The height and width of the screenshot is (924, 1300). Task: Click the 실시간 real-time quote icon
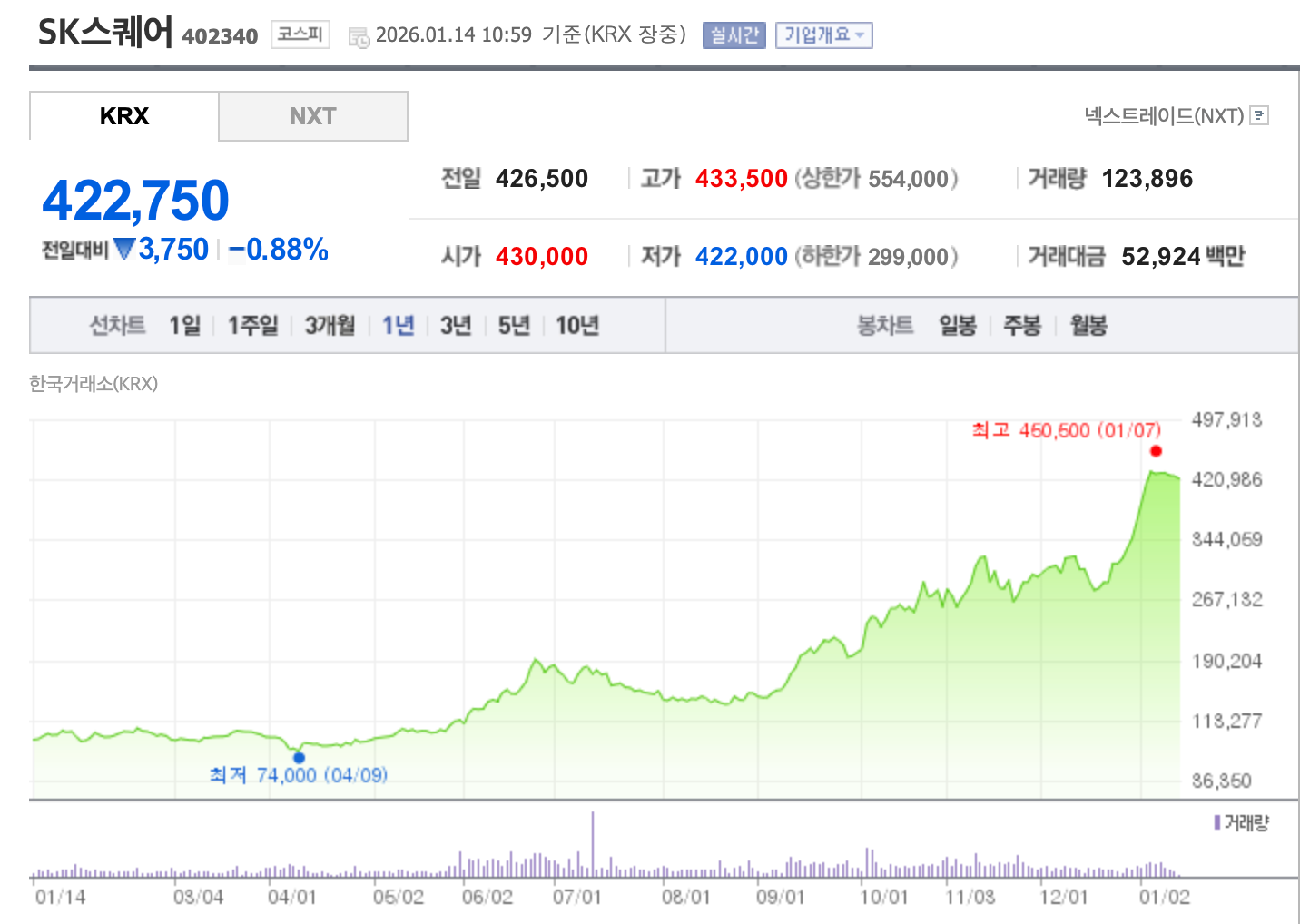coord(734,35)
